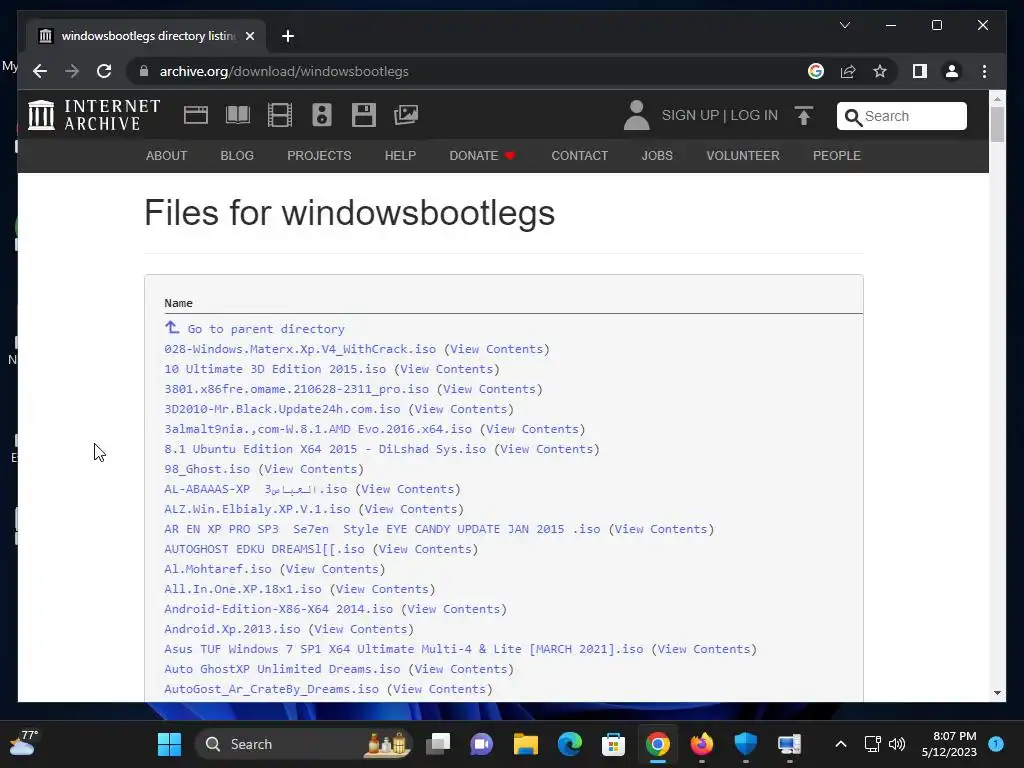Open the PROJECTS menu link

click(319, 155)
